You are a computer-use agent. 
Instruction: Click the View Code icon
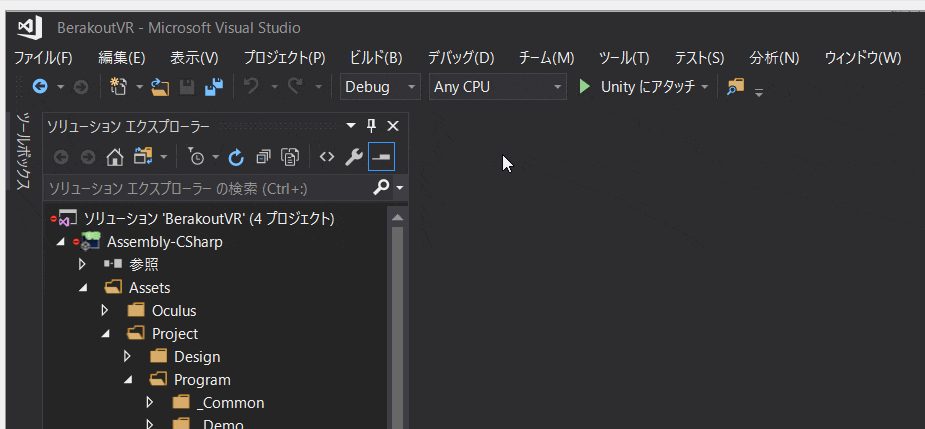pyautogui.click(x=326, y=157)
